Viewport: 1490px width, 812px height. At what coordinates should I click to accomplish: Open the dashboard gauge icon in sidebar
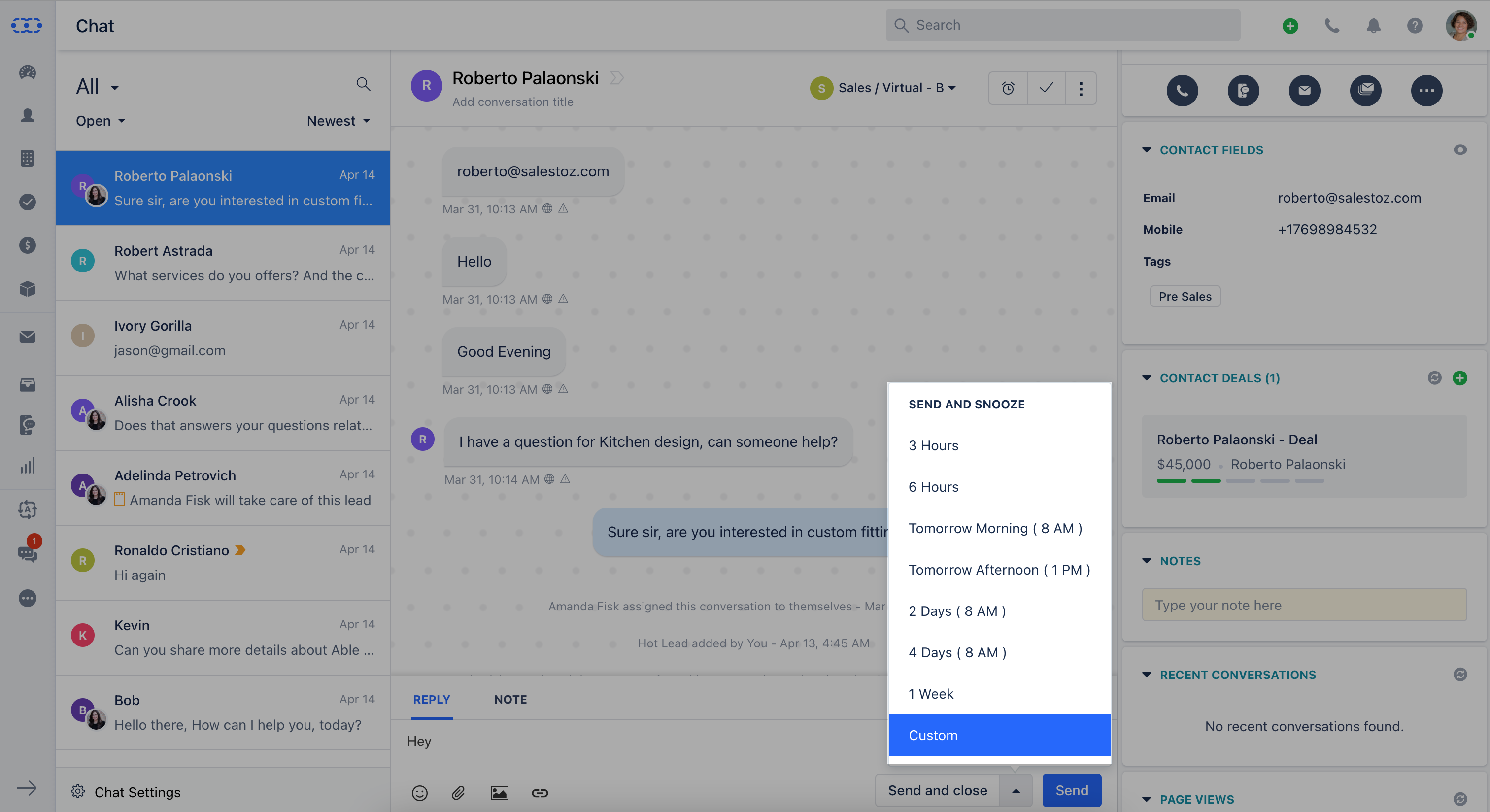click(27, 72)
